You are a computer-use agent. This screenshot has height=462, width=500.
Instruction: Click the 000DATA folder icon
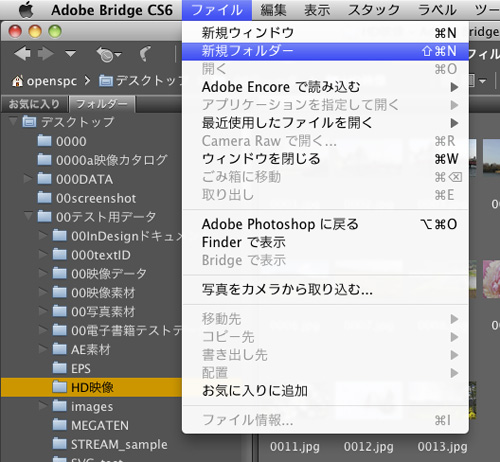(x=44, y=179)
